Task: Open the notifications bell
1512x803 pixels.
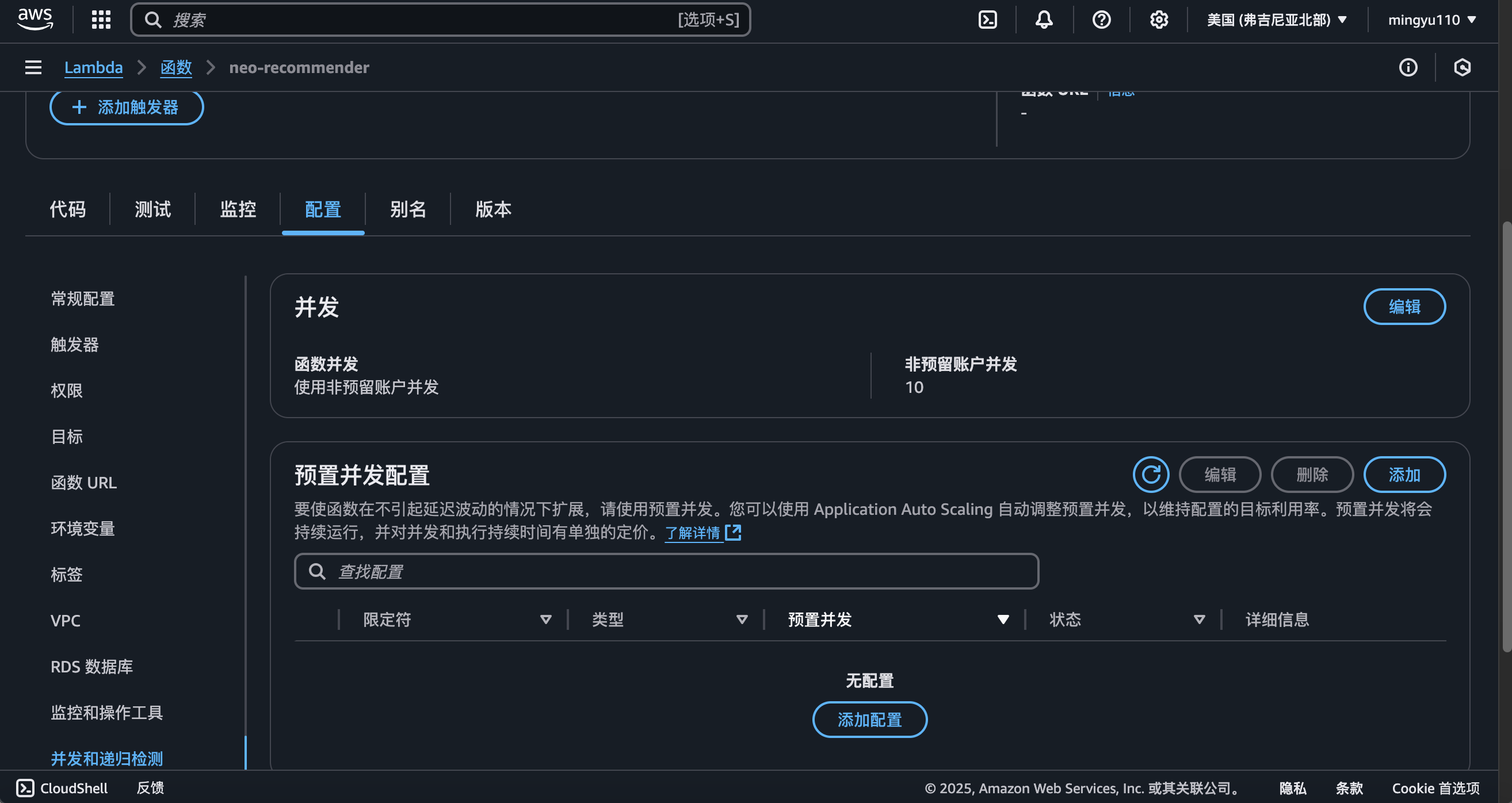Action: [x=1044, y=20]
